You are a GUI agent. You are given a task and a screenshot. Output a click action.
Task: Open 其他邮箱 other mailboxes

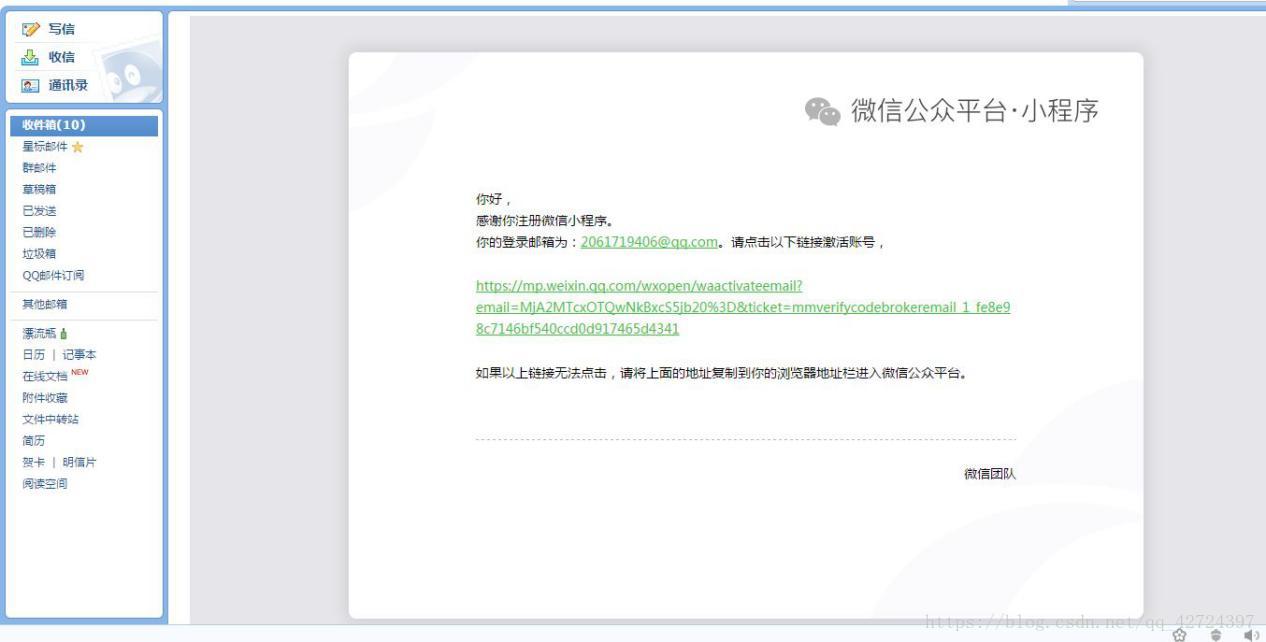click(x=45, y=304)
